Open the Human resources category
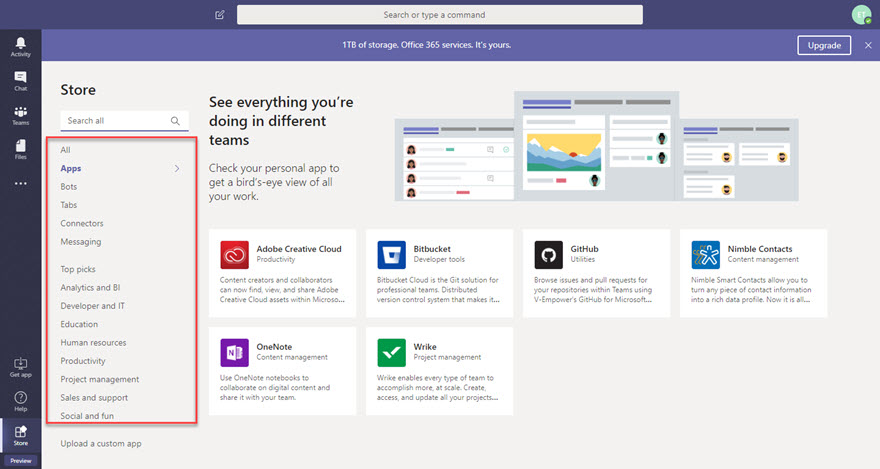 pos(93,343)
